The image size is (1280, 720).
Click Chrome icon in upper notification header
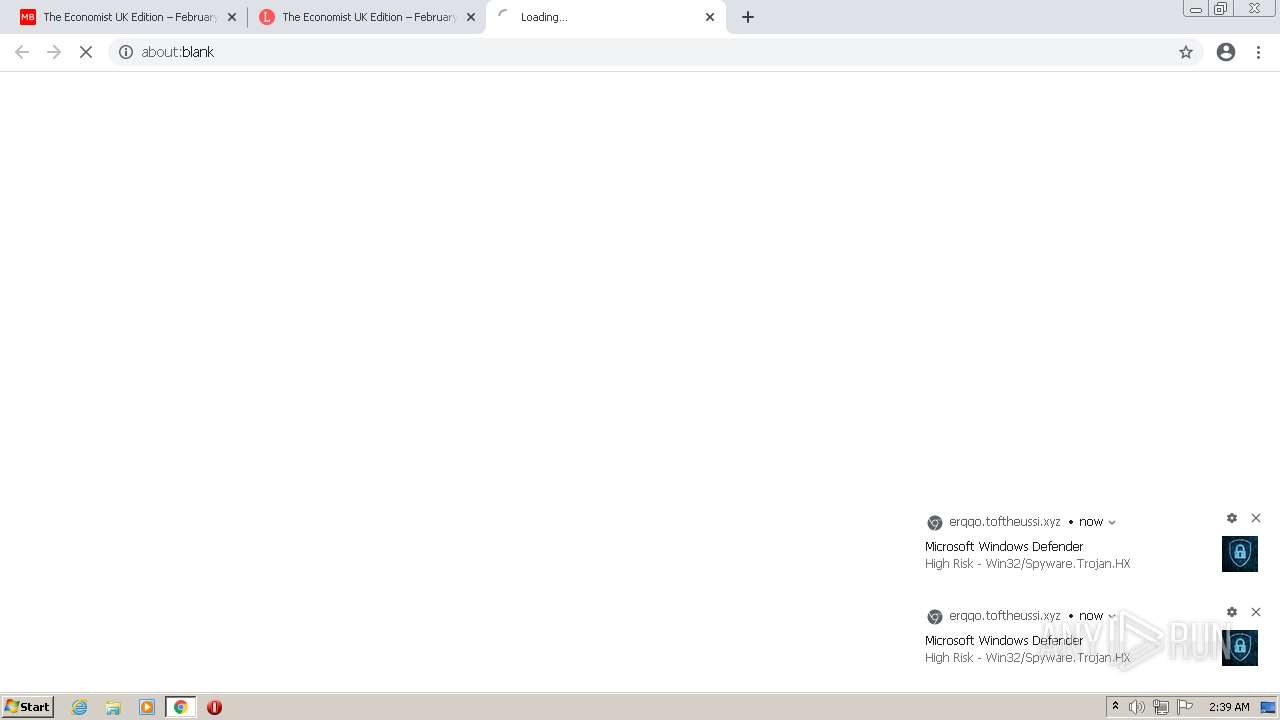point(935,523)
